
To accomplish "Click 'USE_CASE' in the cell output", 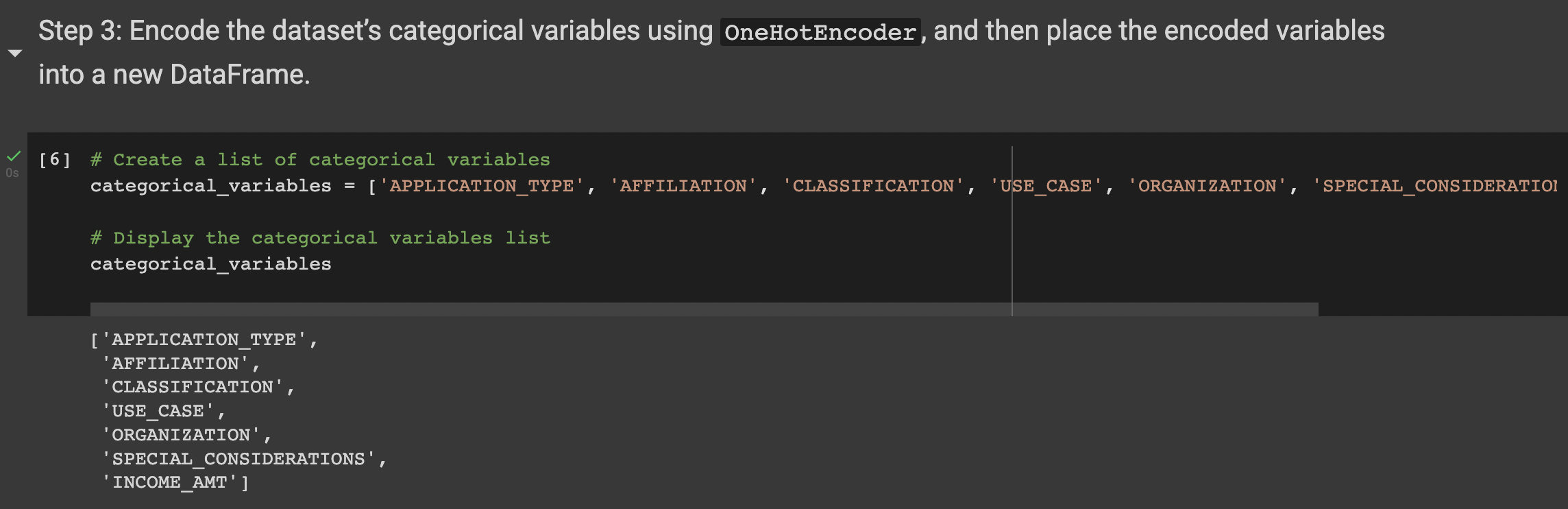I will (x=158, y=411).
